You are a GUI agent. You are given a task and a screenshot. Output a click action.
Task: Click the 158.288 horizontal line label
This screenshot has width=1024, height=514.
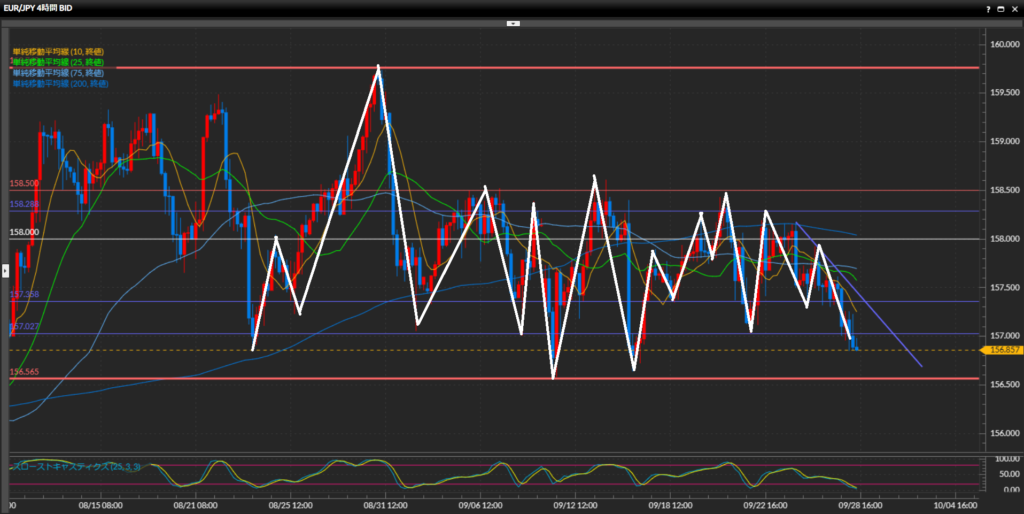[24, 204]
